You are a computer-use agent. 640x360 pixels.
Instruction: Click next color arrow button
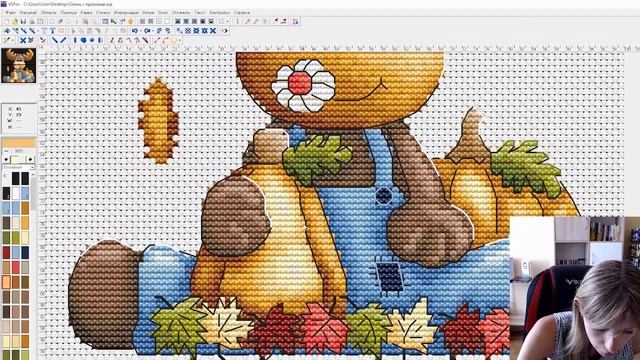tap(31, 160)
